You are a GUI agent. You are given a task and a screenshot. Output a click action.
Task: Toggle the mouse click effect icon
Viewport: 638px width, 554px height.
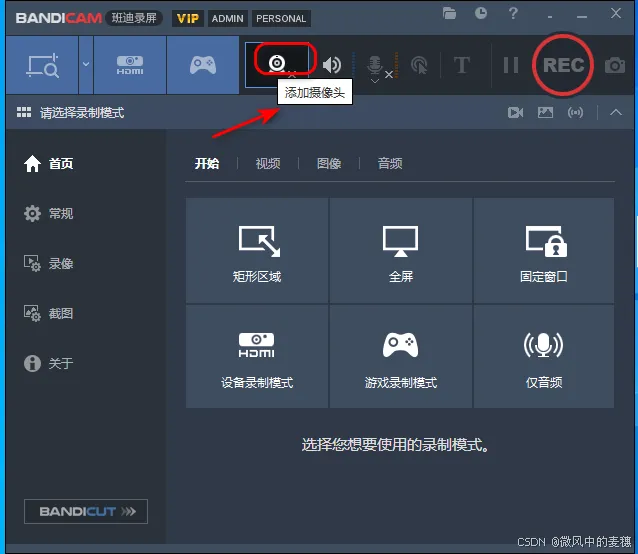pyautogui.click(x=419, y=65)
